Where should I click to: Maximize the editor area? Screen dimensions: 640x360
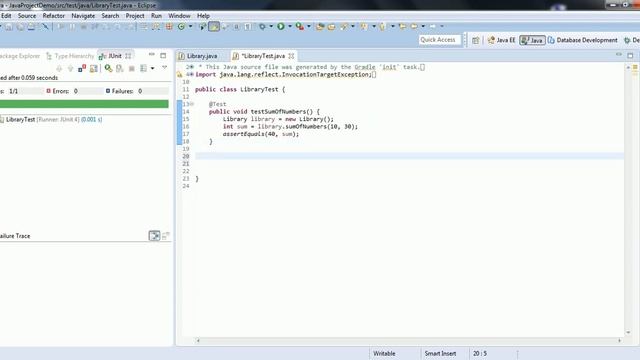pos(631,56)
